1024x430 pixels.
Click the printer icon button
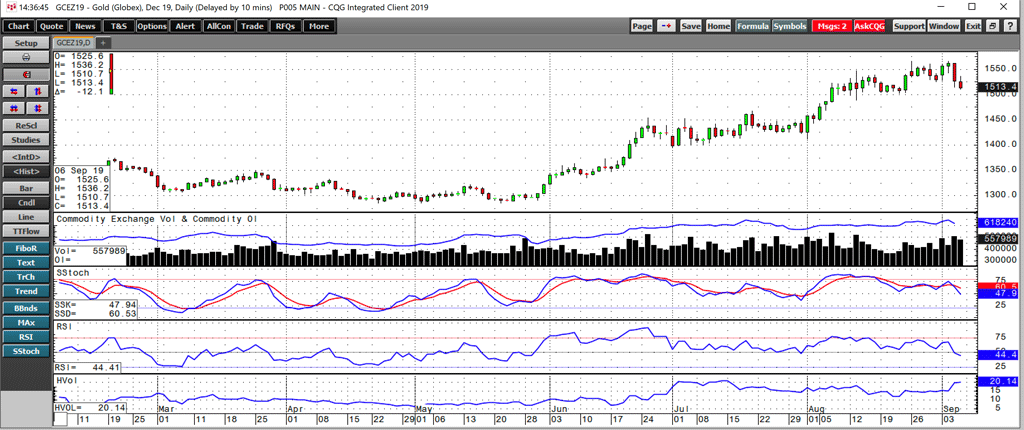25,59
